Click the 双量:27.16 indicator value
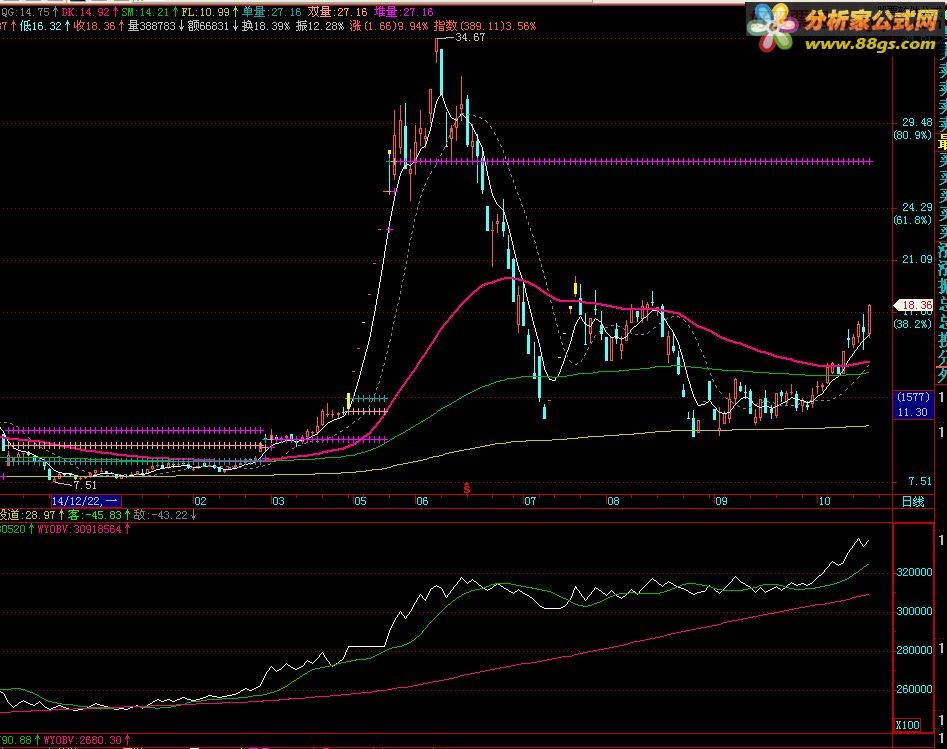Screen dimensions: 947x749 337,12
